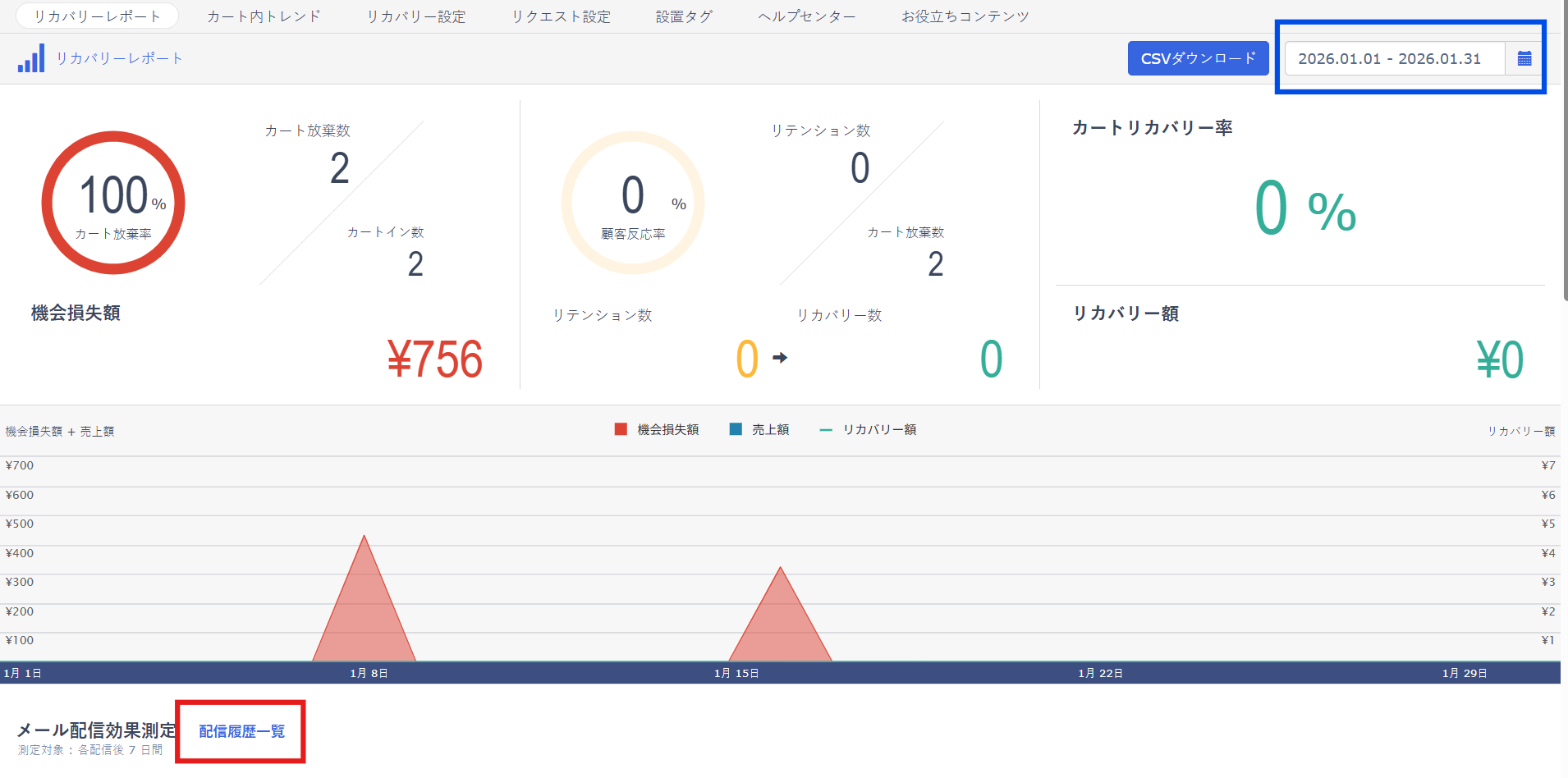Click the arrow between retention and recovery
This screenshot has width=1568, height=778.
click(x=780, y=358)
